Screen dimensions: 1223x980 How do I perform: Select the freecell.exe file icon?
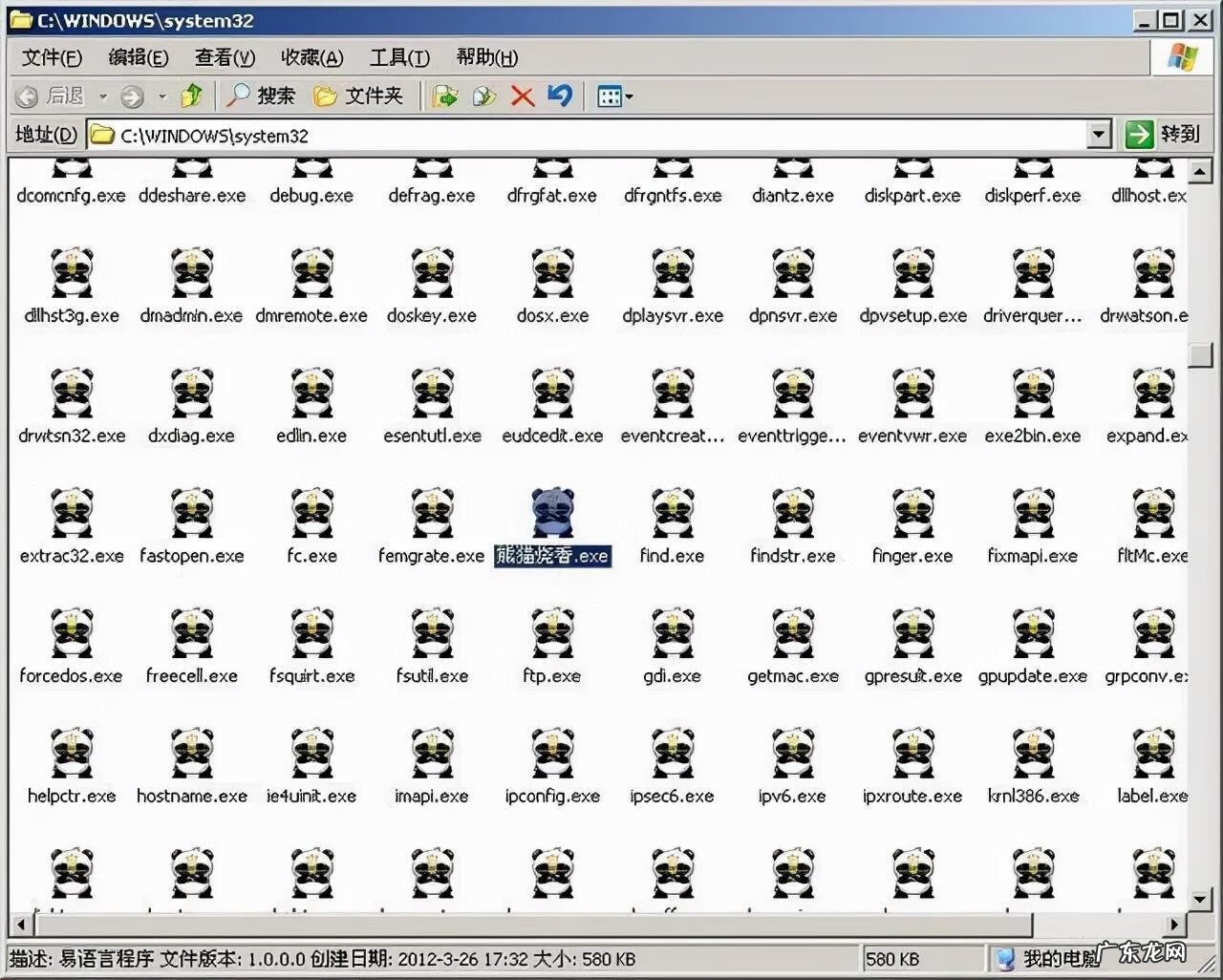pos(192,634)
